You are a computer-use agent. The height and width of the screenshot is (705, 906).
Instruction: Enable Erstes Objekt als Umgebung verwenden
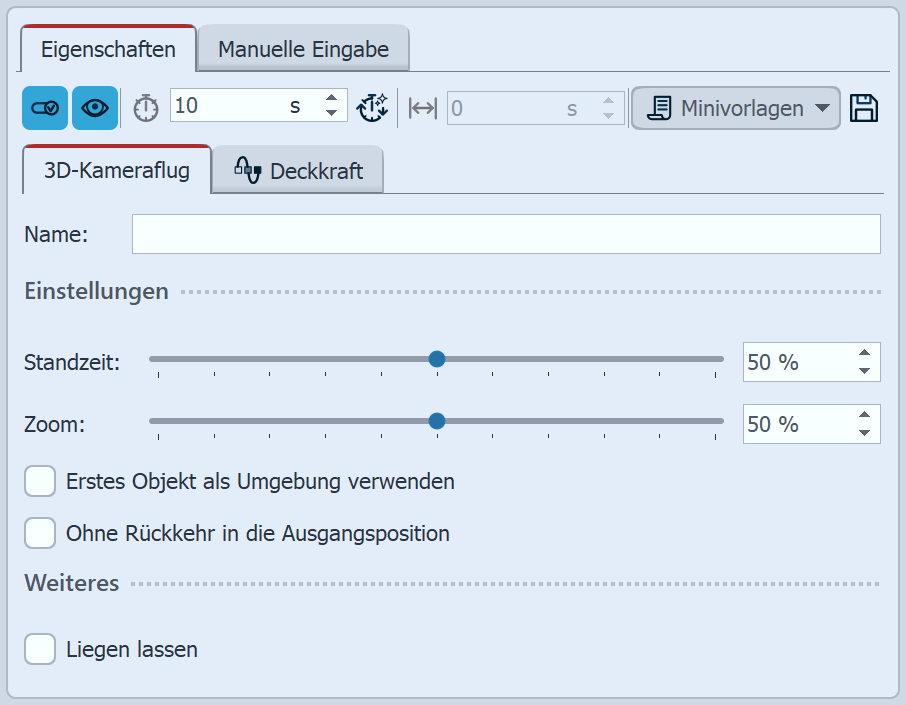39,481
